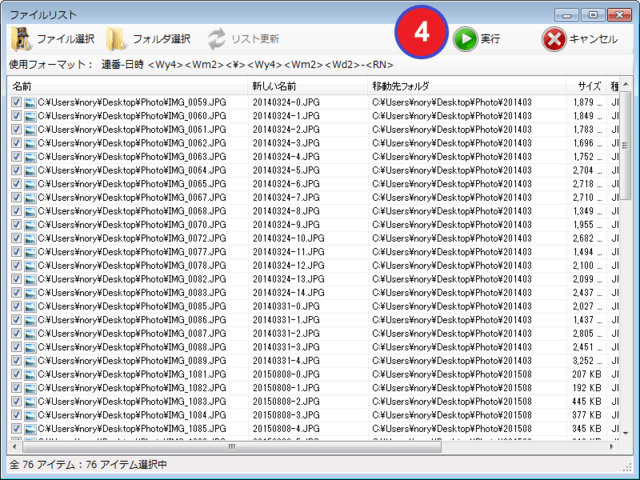Click the image file icon for IMG_0072.JPG
The height and width of the screenshot is (480, 640).
(x=30, y=238)
